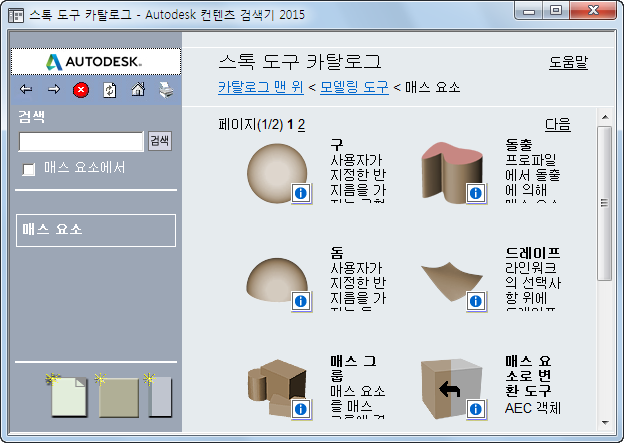This screenshot has height=443, width=624.
Task: Go back with the left arrow icon
Action: [26, 89]
